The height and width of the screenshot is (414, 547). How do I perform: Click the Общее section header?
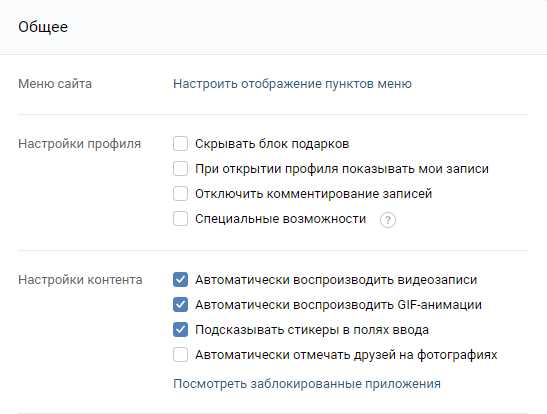[x=43, y=27]
